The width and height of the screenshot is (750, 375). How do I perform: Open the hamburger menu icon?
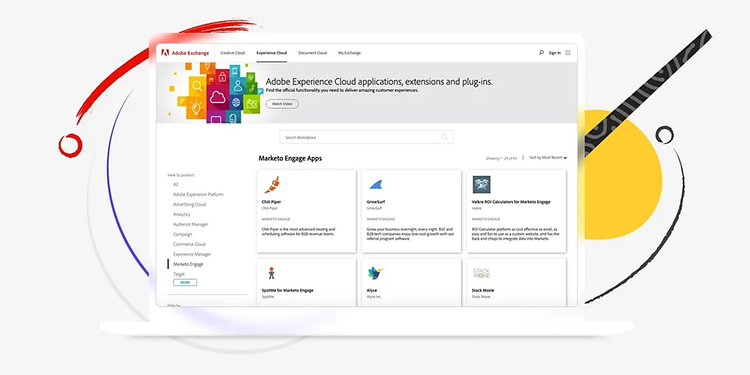[568, 53]
